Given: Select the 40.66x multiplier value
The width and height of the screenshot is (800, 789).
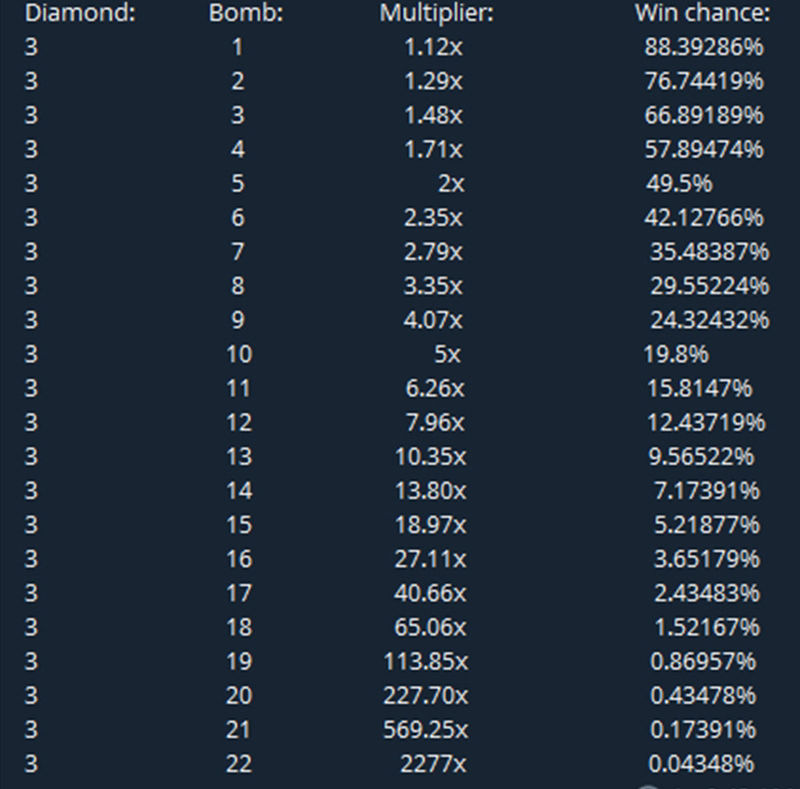Looking at the screenshot, I should click(431, 594).
